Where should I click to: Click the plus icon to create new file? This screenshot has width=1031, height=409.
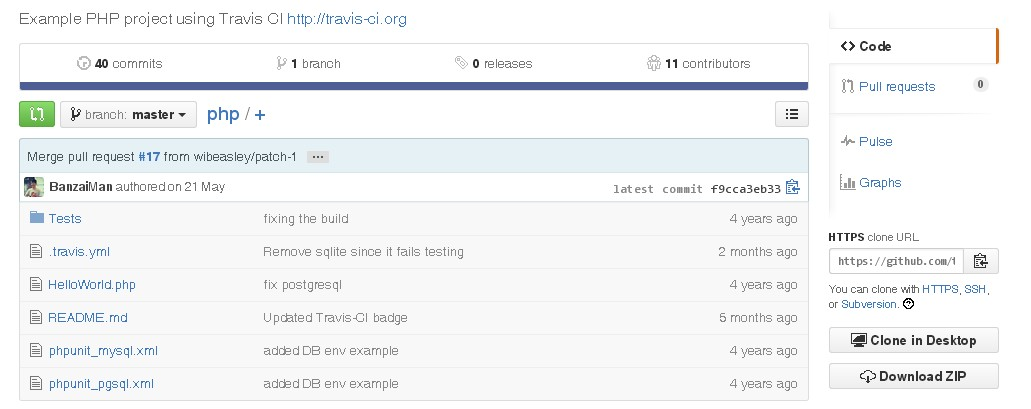[260, 115]
